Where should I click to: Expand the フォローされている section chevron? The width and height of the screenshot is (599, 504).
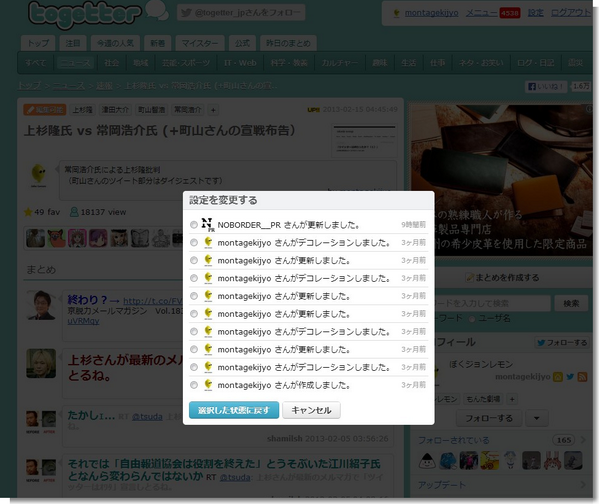[x=583, y=440]
